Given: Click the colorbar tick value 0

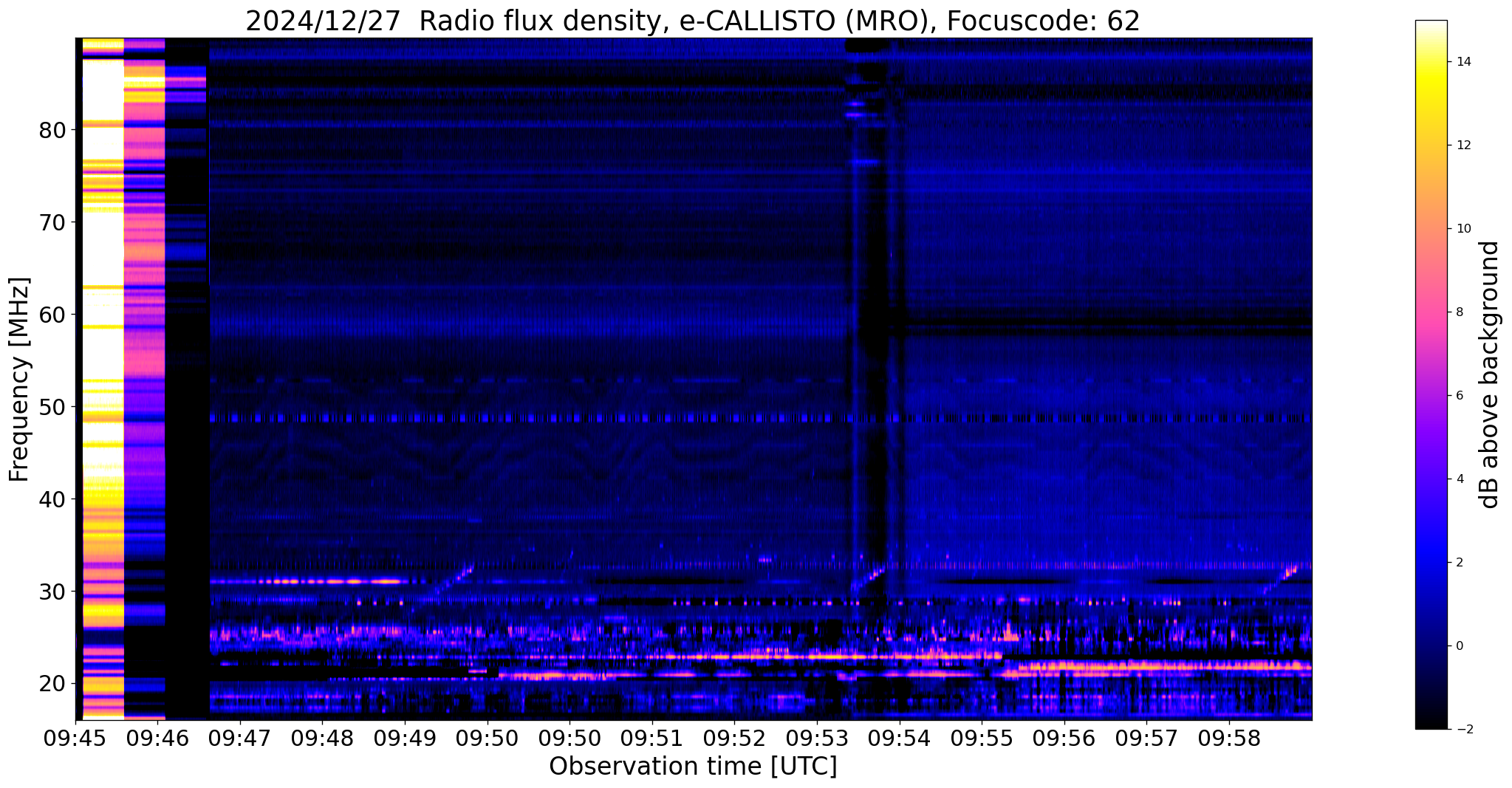Looking at the screenshot, I should [1459, 646].
